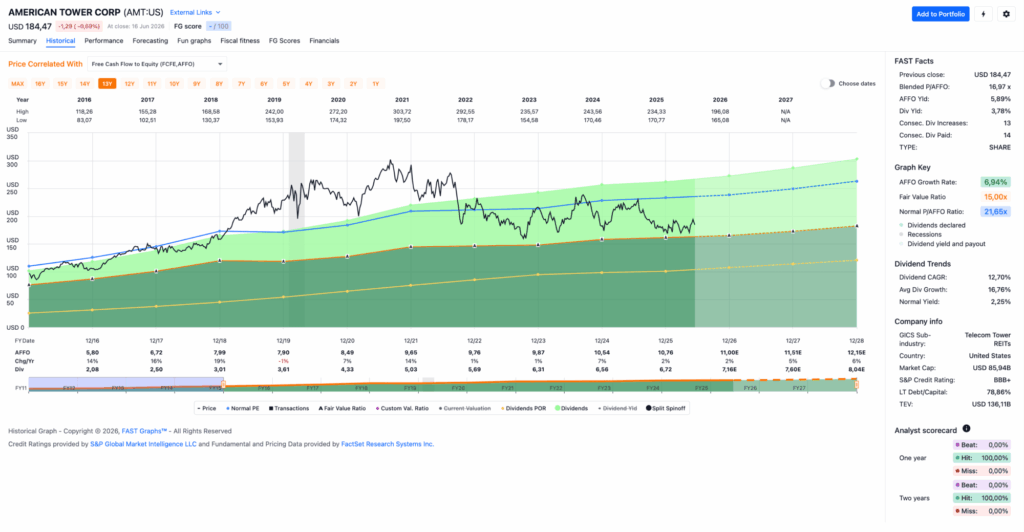Click the left handle of range navigator
1024x532 pixels.
(223, 384)
